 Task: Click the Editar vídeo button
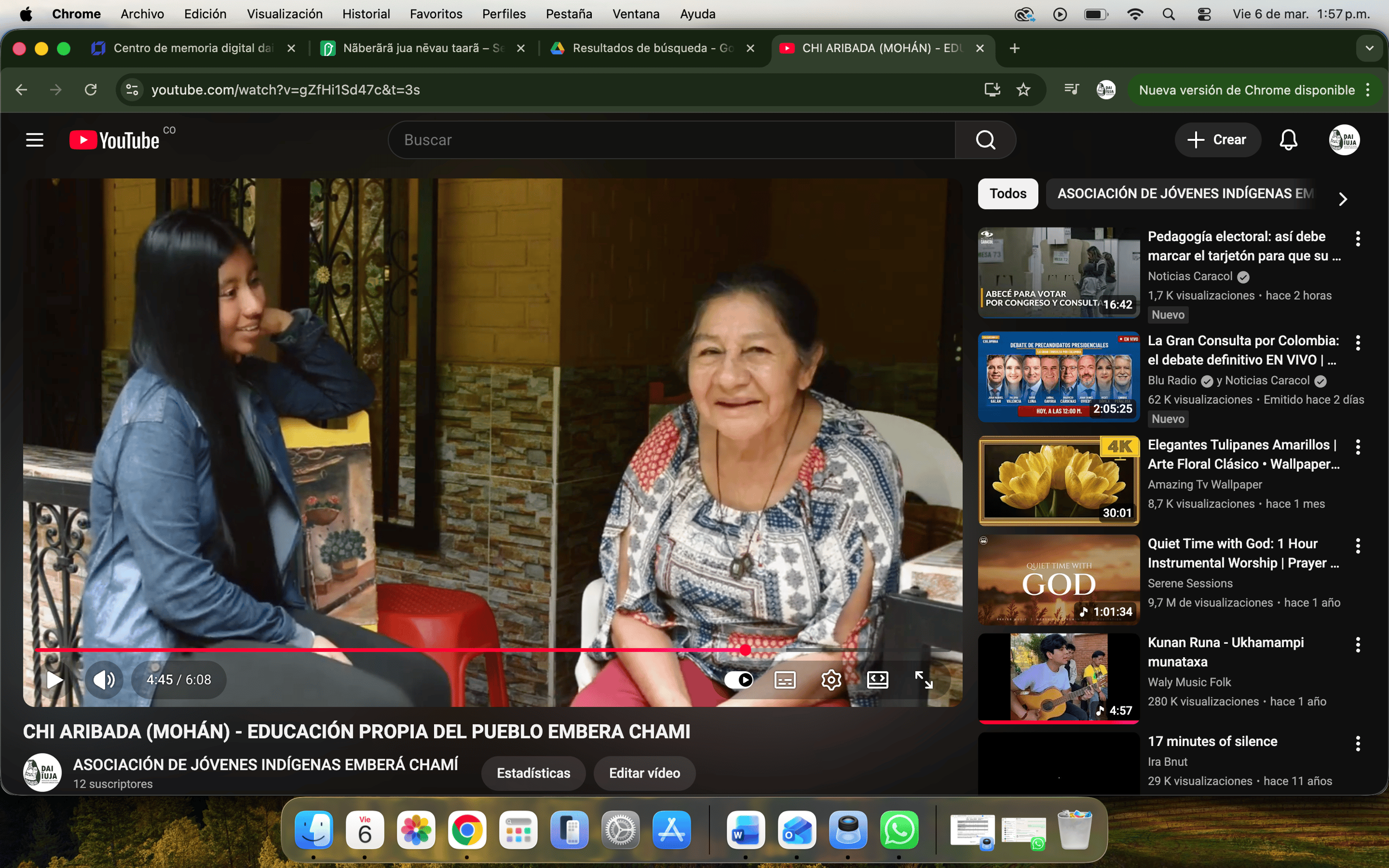pyautogui.click(x=644, y=773)
